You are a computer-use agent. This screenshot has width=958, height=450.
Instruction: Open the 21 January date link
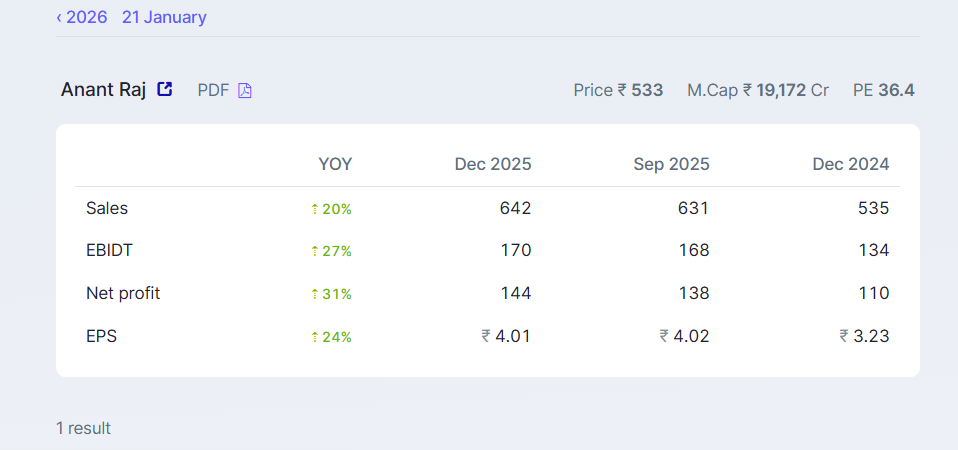pyautogui.click(x=164, y=17)
